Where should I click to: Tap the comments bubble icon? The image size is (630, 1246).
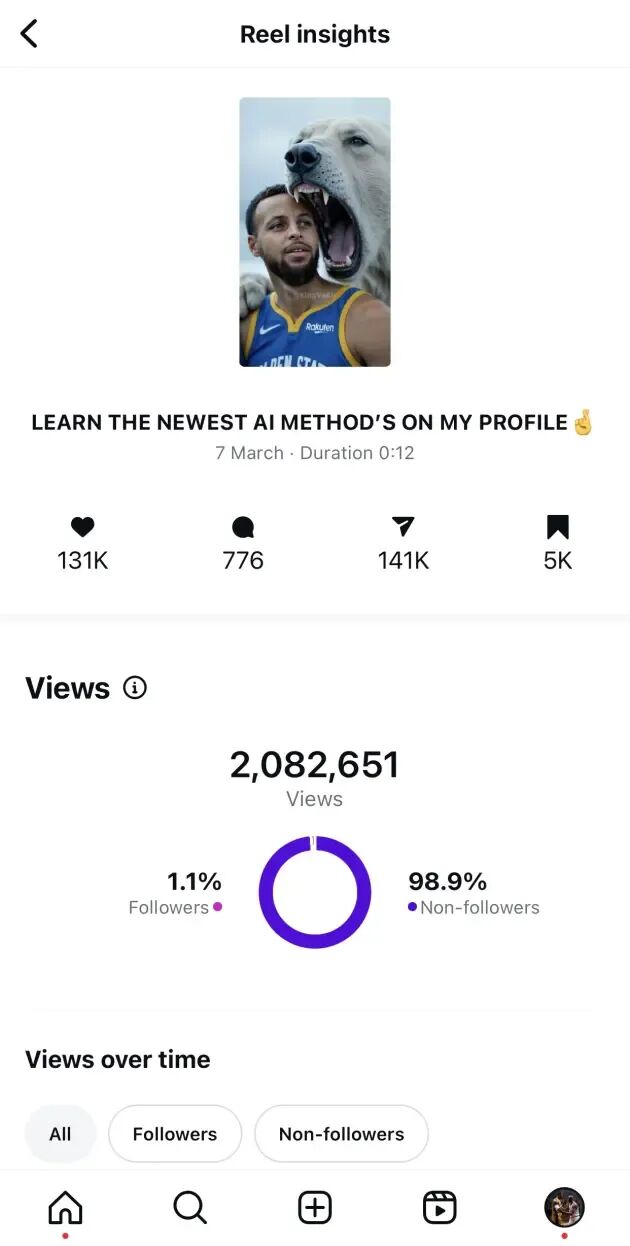tap(243, 527)
